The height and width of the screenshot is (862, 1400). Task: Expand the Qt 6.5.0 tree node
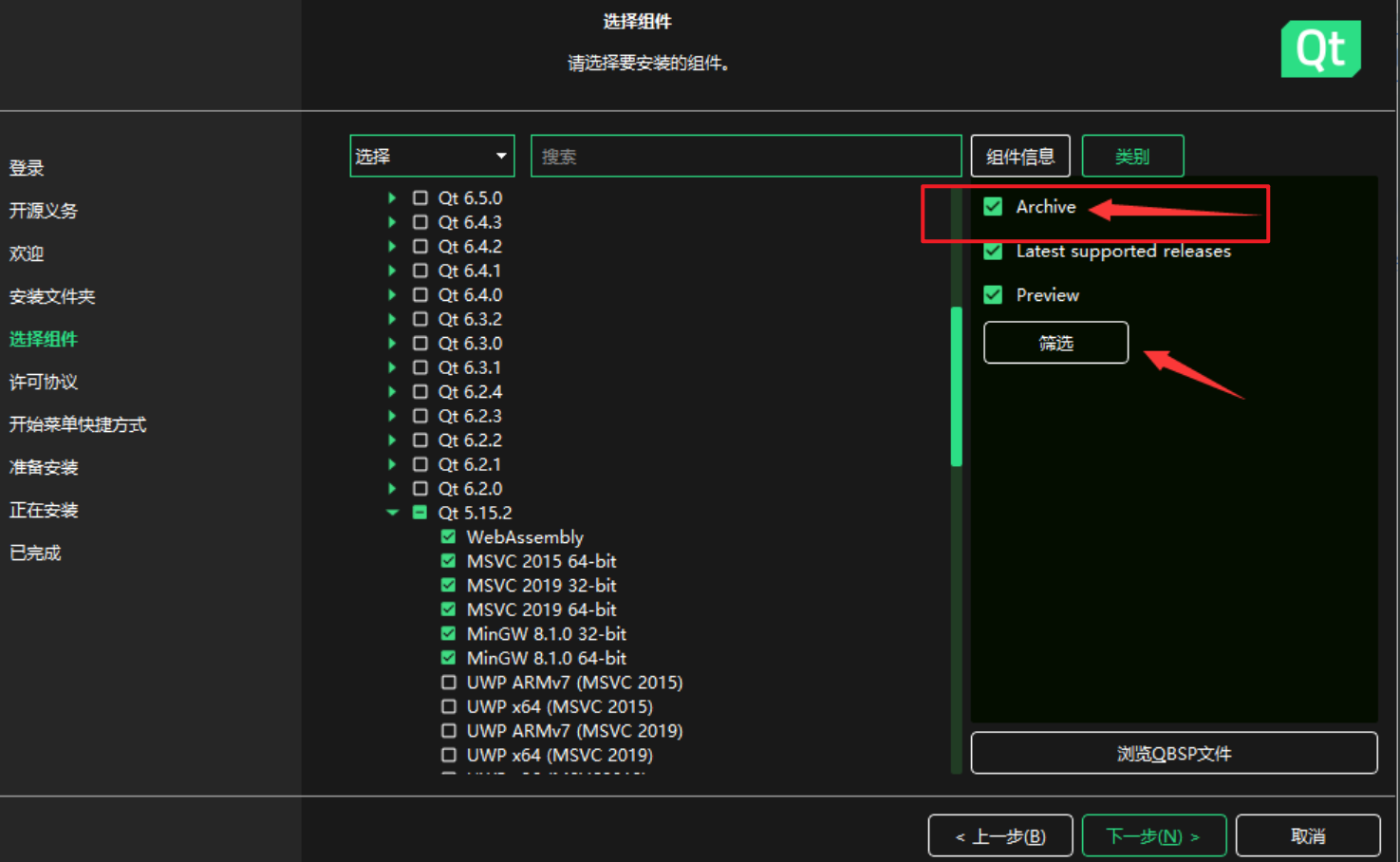pyautogui.click(x=392, y=198)
